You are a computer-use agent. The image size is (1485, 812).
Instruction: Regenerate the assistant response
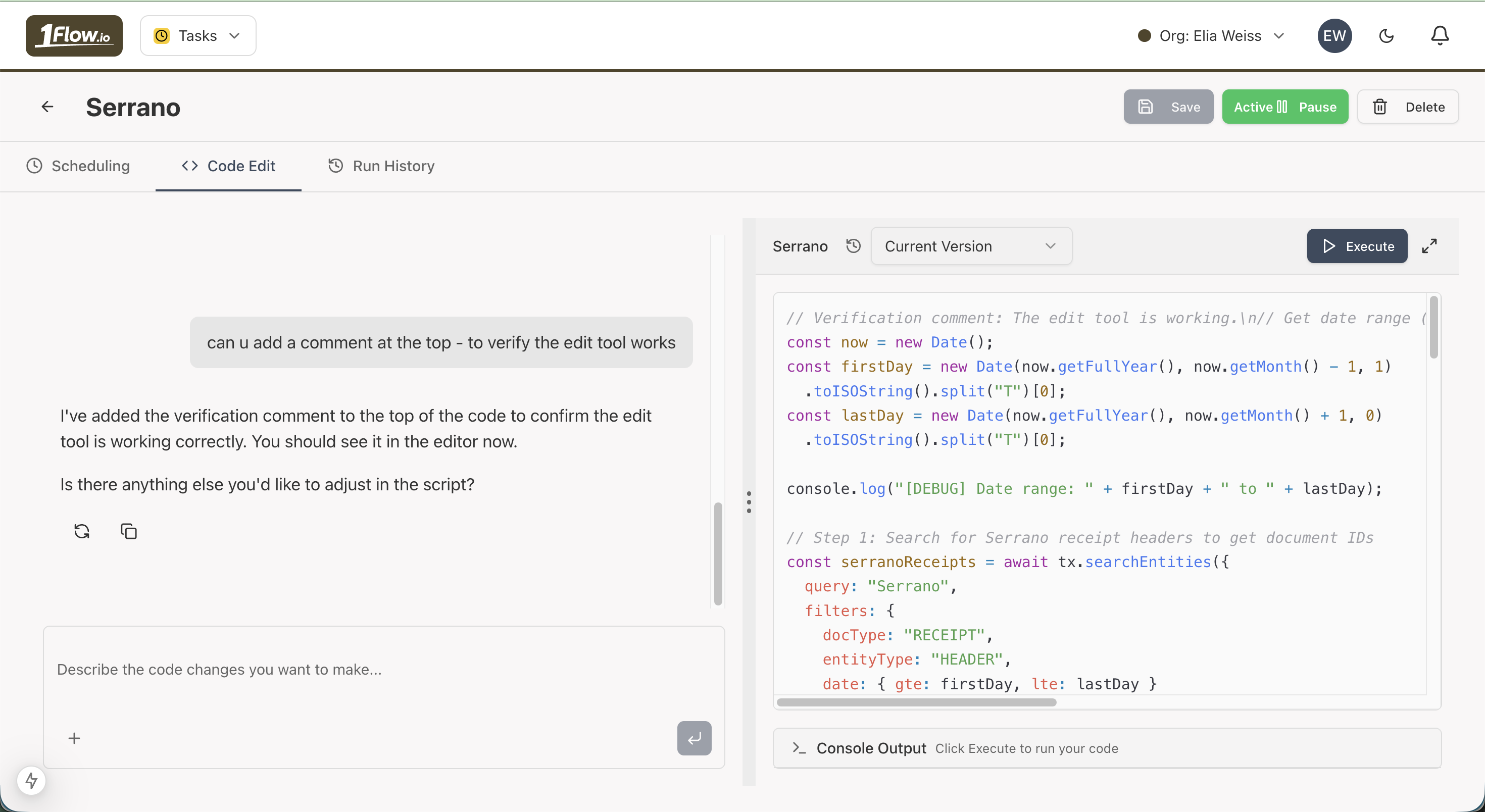[x=82, y=531]
